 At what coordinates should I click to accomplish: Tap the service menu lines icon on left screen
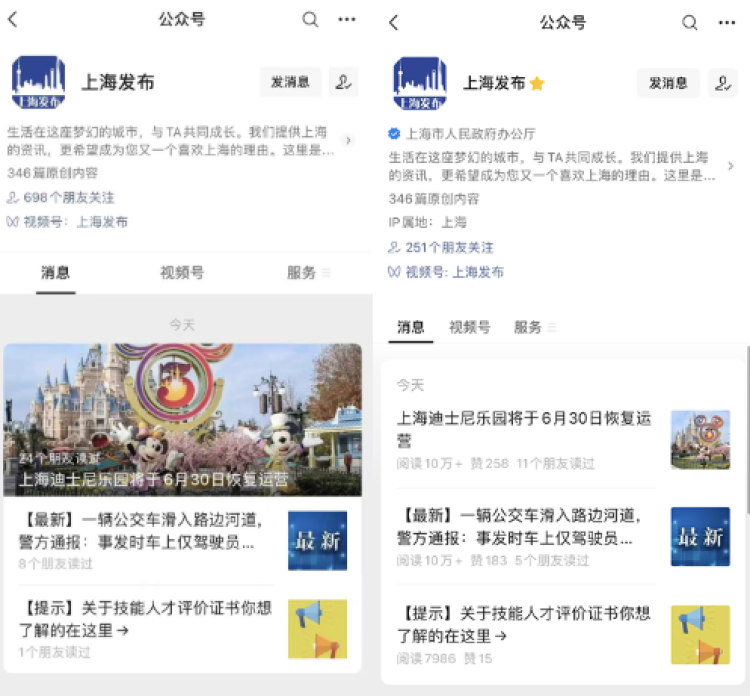pyautogui.click(x=326, y=273)
